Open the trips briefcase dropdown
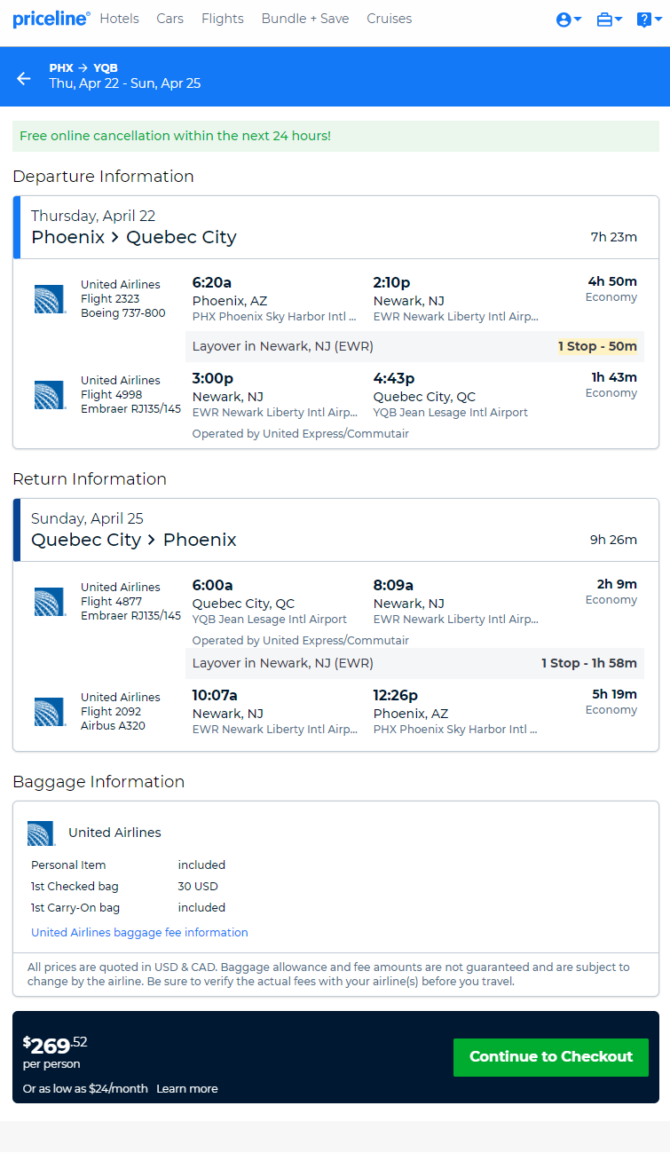This screenshot has width=670, height=1153. click(609, 19)
